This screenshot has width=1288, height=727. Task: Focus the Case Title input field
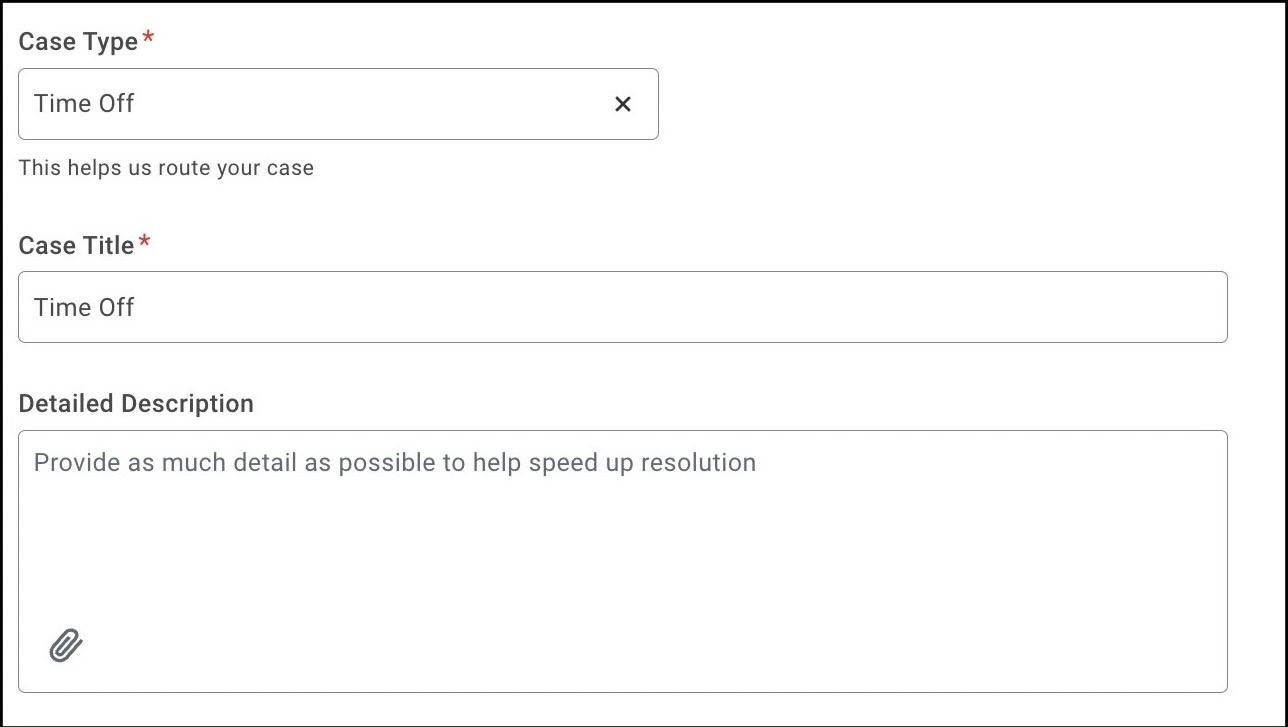622,307
